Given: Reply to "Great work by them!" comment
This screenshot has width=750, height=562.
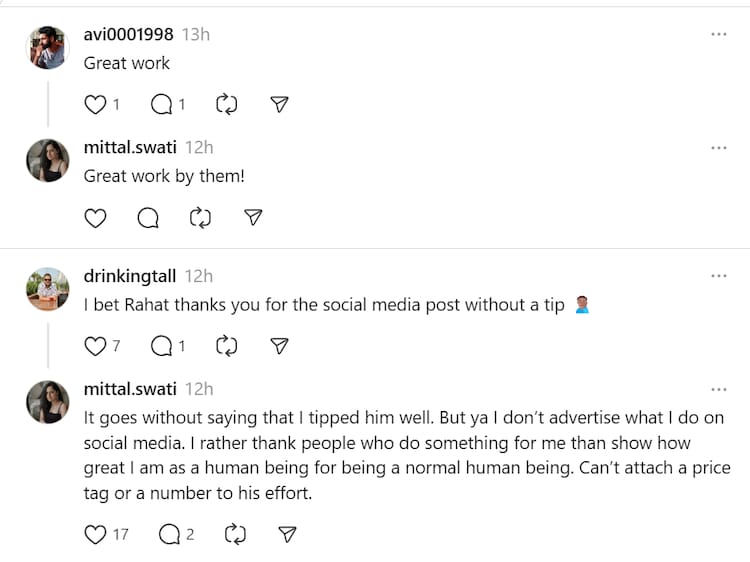Looking at the screenshot, I should pos(148,218).
